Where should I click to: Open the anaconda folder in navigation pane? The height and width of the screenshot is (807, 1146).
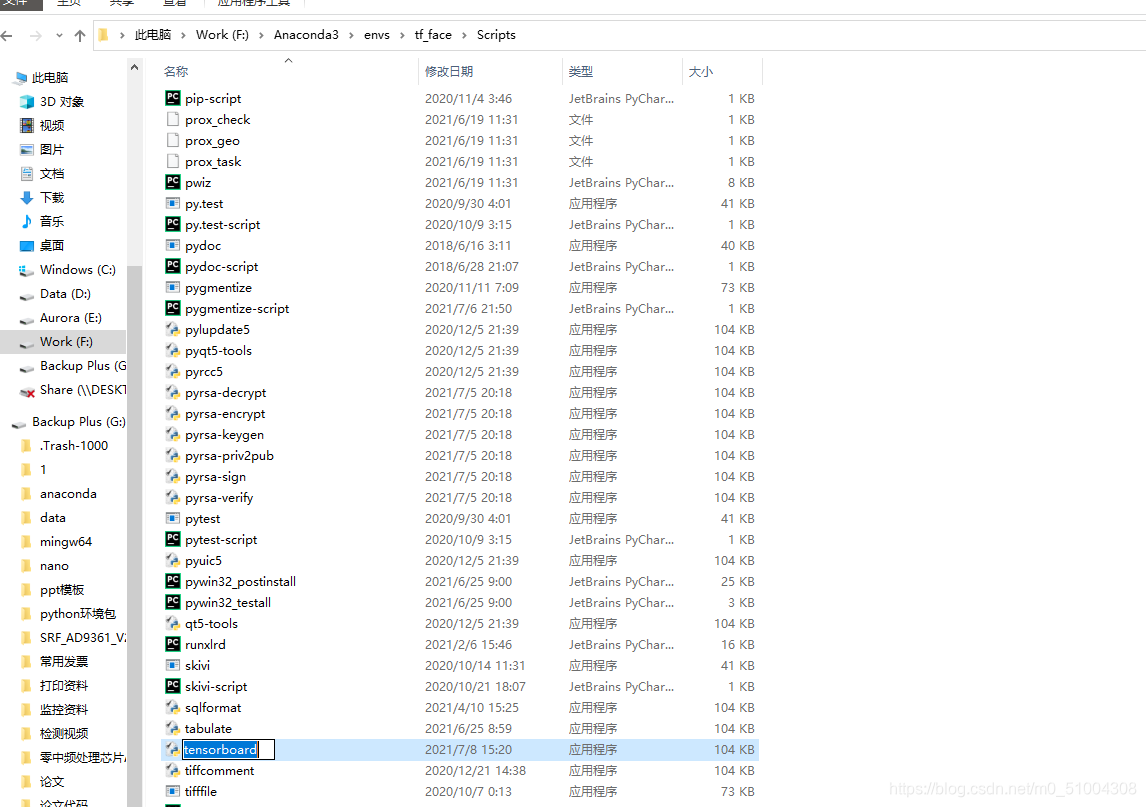pos(68,493)
